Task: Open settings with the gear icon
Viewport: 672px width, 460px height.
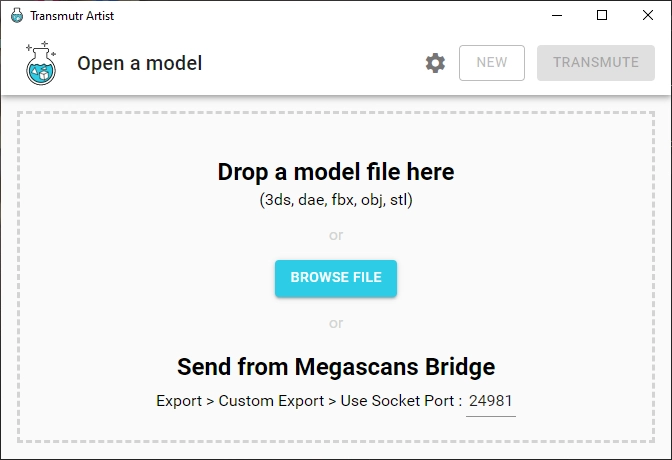Action: tap(435, 63)
